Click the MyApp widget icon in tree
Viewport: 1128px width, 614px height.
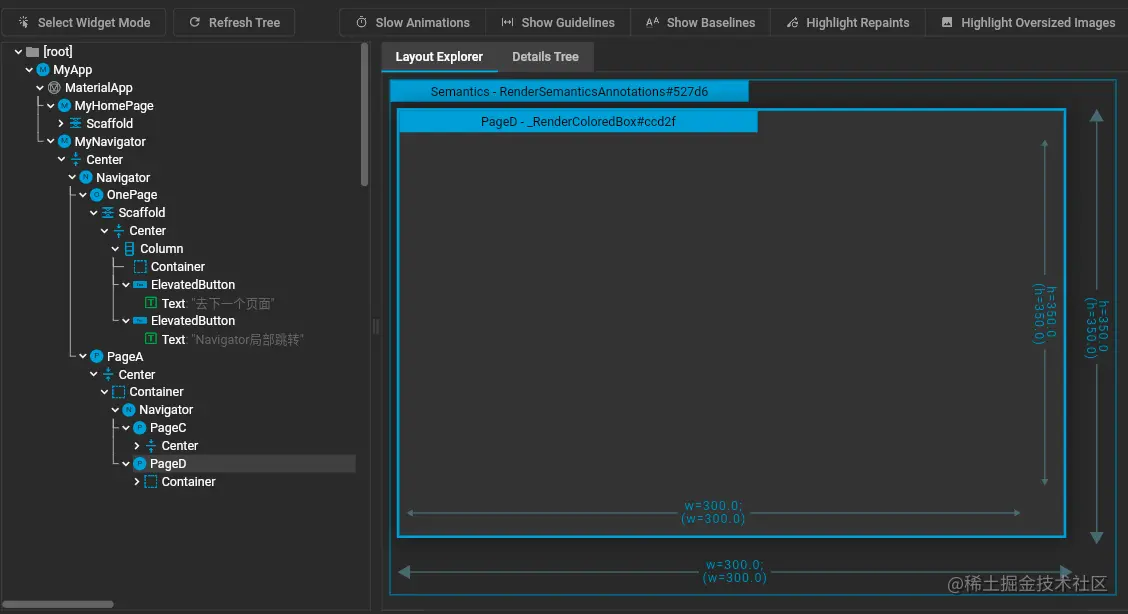click(43, 70)
